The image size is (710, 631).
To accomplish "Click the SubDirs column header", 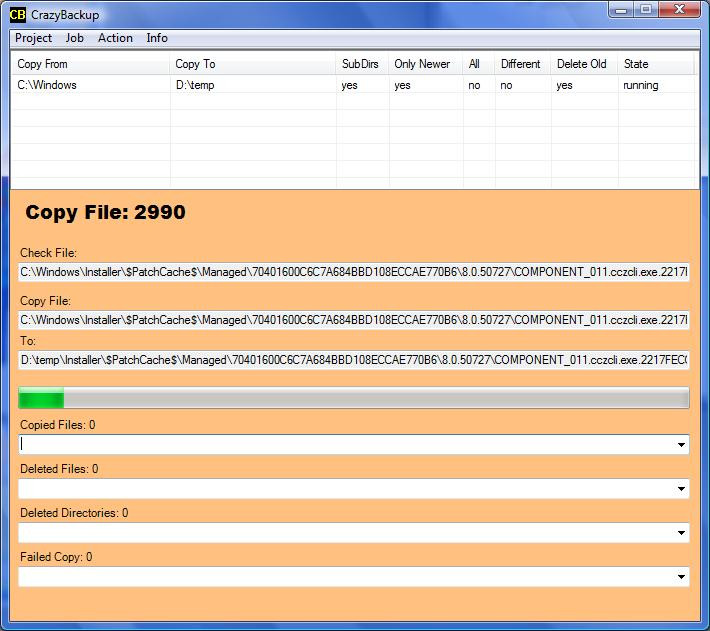I will [x=362, y=64].
